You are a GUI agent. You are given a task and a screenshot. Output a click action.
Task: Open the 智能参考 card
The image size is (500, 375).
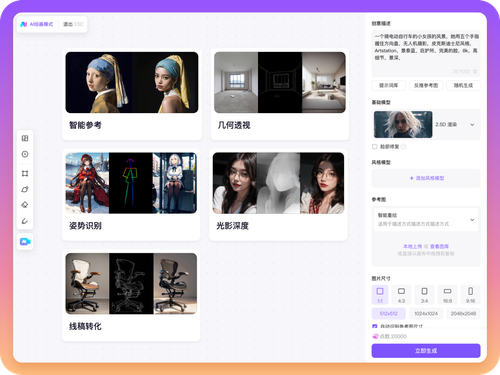pyautogui.click(x=132, y=94)
